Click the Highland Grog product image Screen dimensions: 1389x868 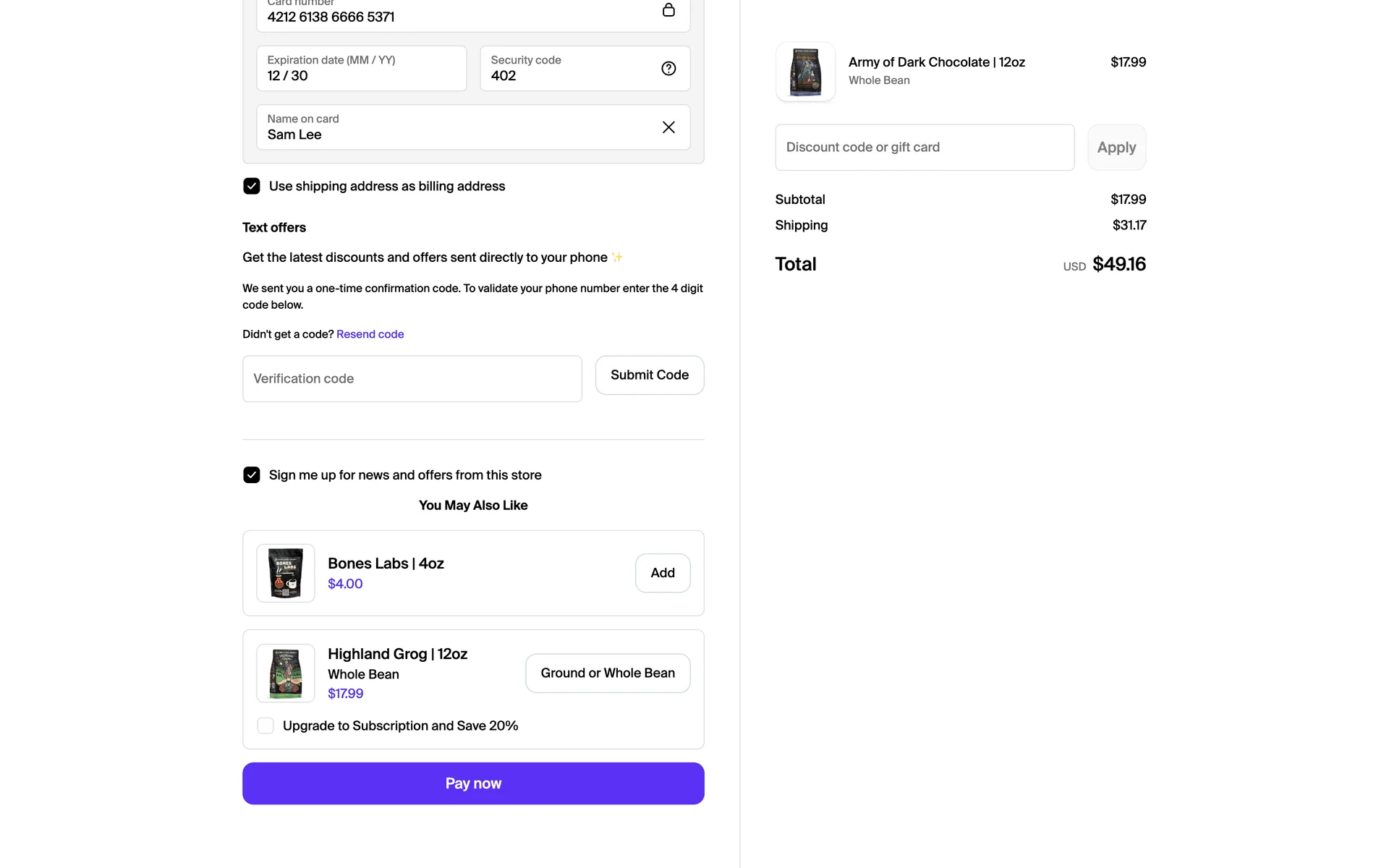[286, 673]
